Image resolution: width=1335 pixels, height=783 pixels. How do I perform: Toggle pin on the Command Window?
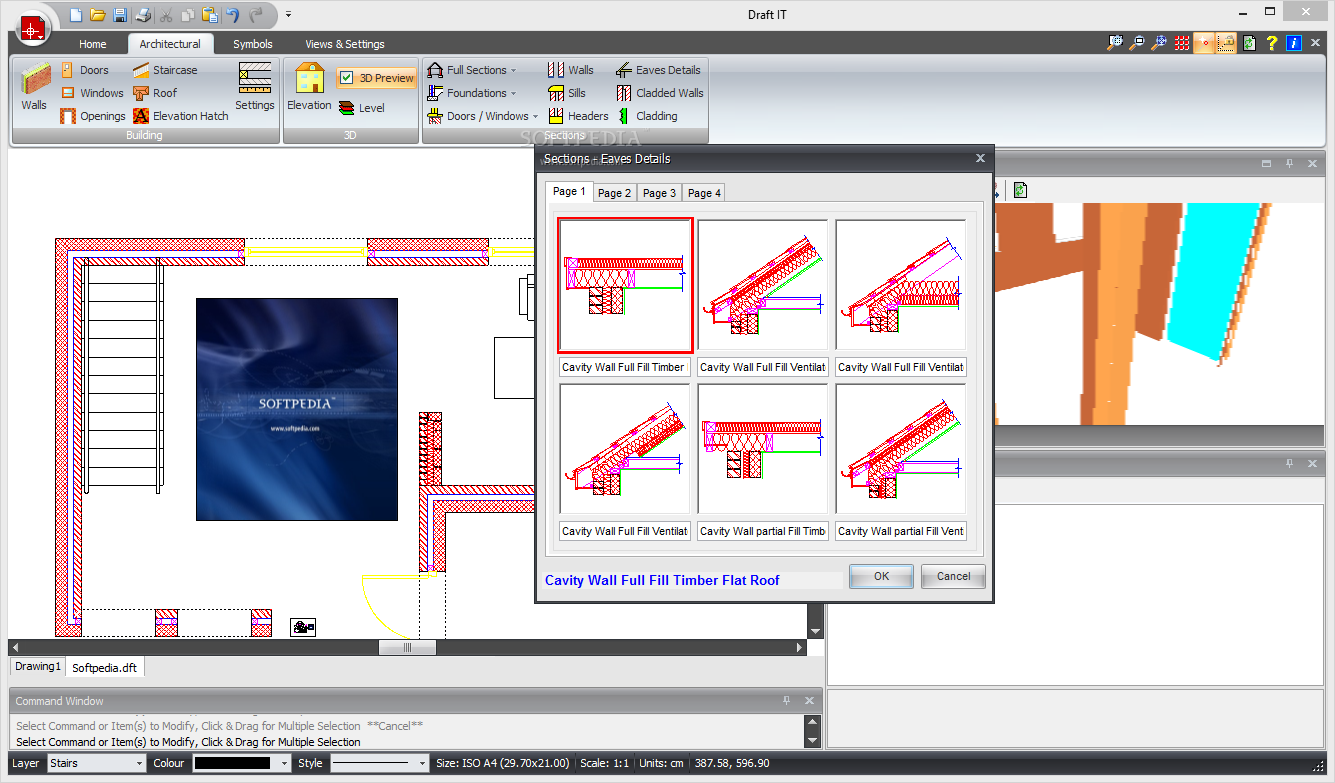(x=787, y=701)
